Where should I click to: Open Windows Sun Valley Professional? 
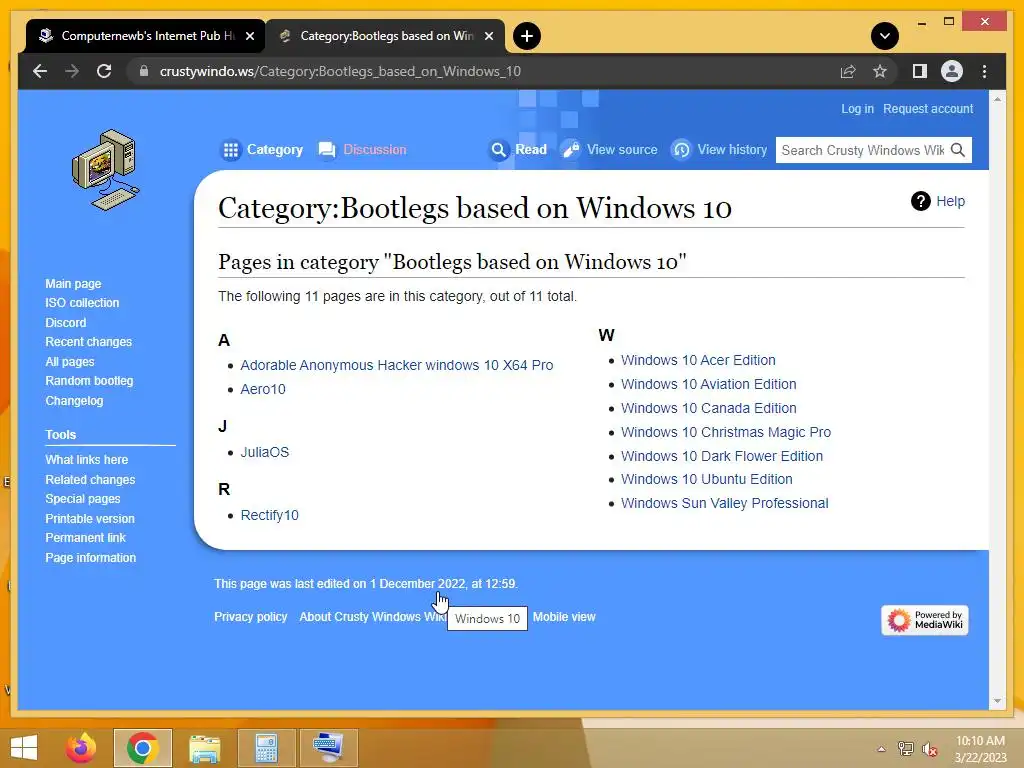(724, 504)
